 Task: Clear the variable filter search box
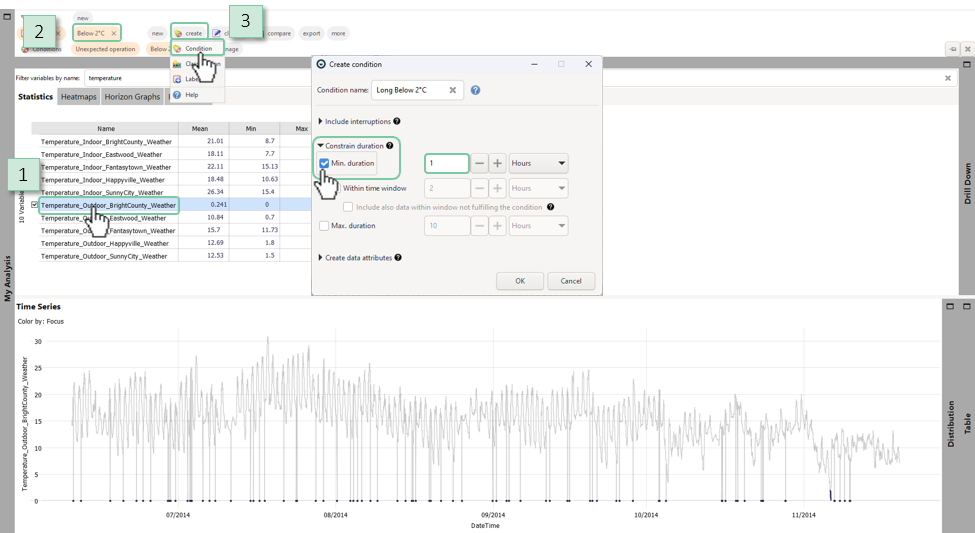click(x=947, y=77)
